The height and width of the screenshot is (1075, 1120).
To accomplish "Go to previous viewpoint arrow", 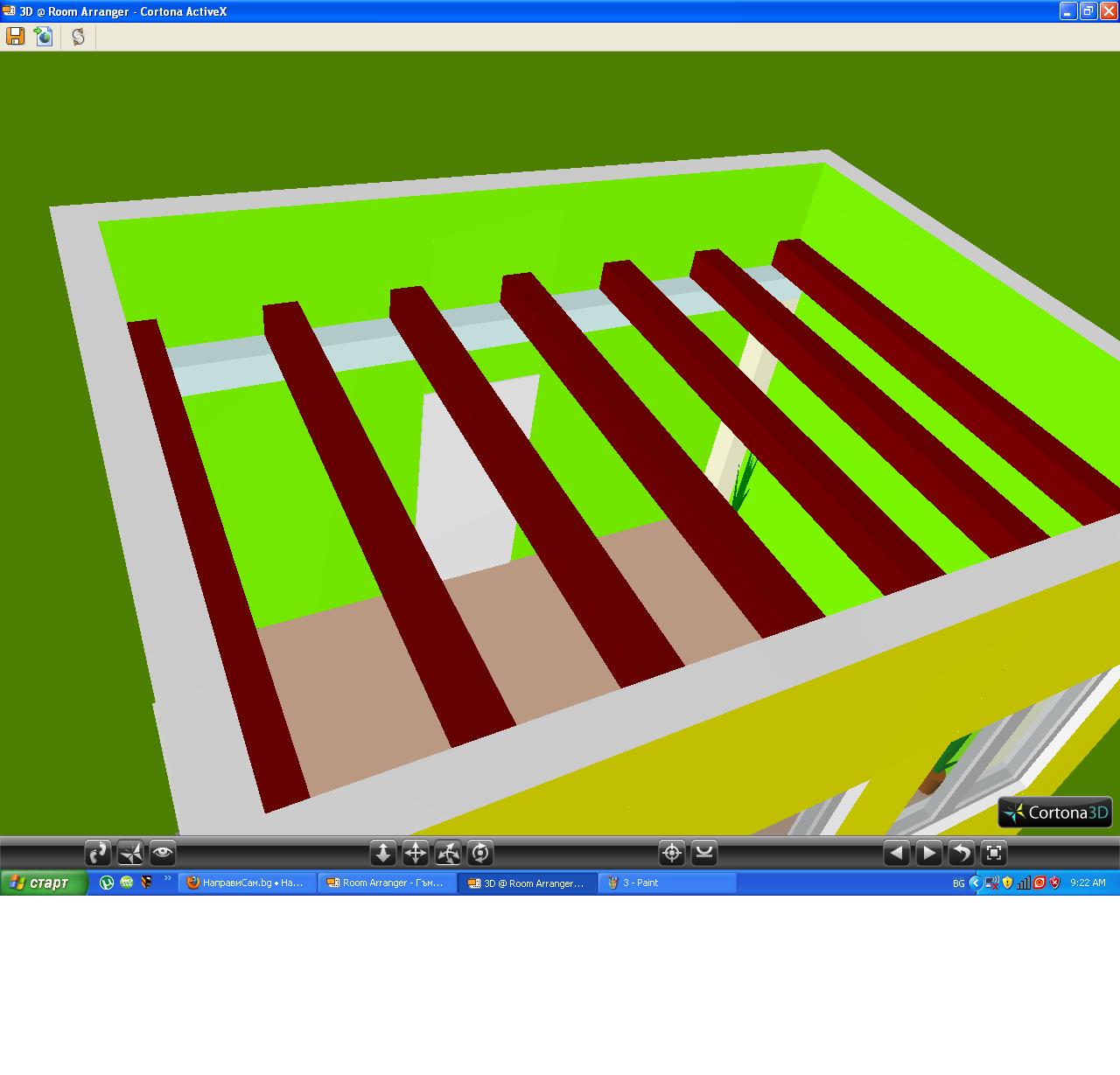I will (x=897, y=852).
